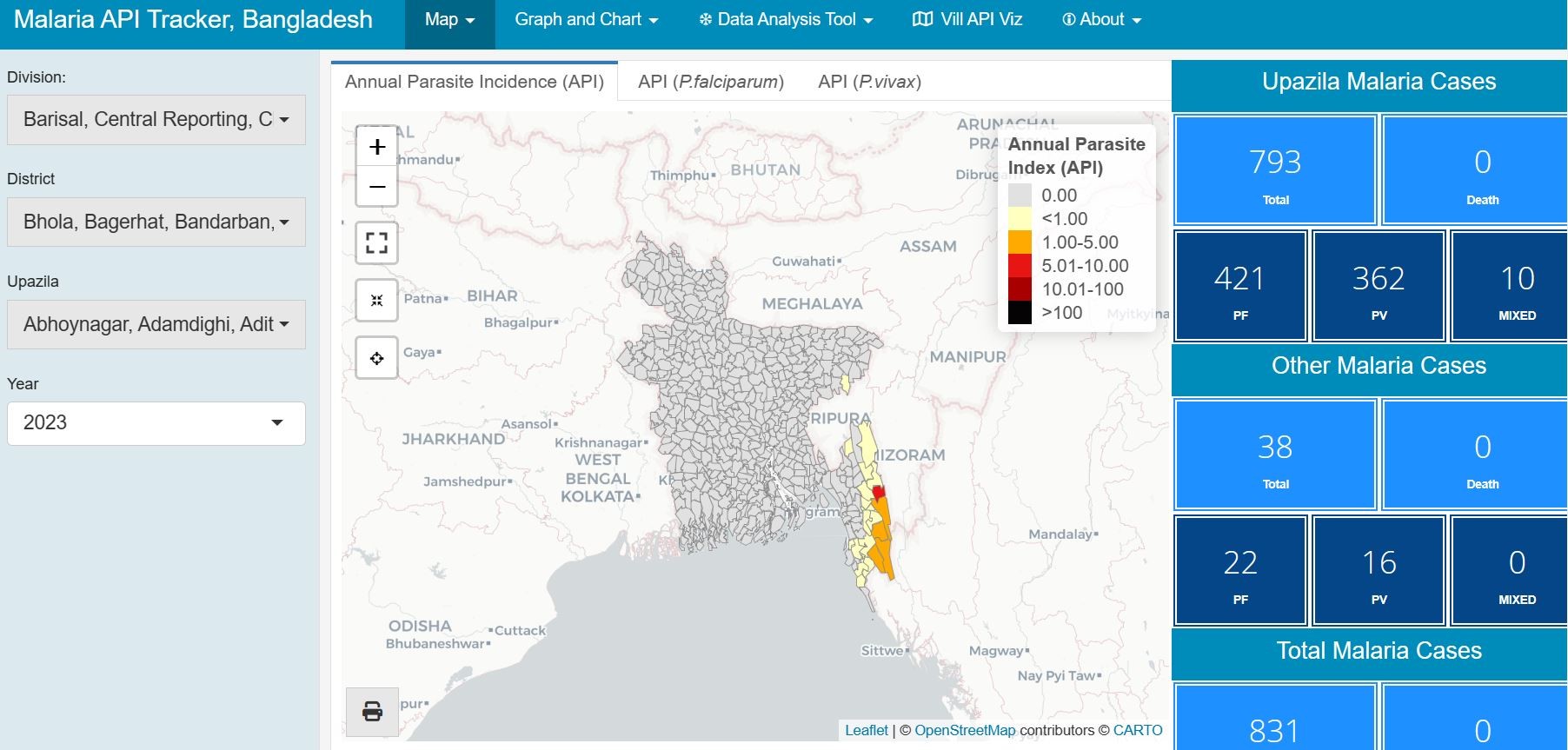The height and width of the screenshot is (750, 1568).
Task: Open the Data Analysis Tool menu
Action: [x=786, y=20]
